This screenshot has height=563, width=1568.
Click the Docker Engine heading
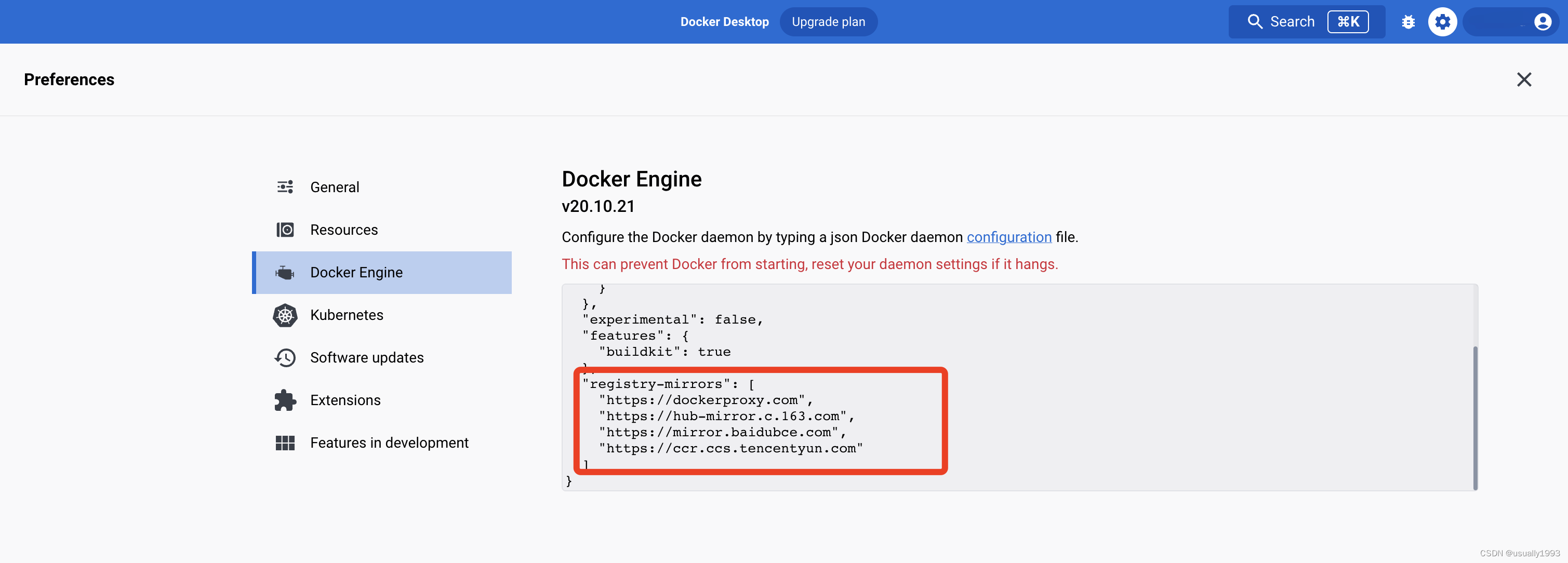coord(631,179)
